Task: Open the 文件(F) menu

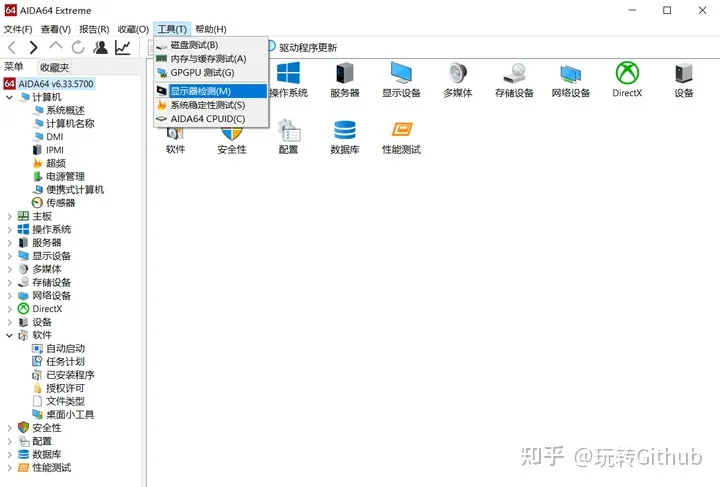Action: (x=18, y=29)
